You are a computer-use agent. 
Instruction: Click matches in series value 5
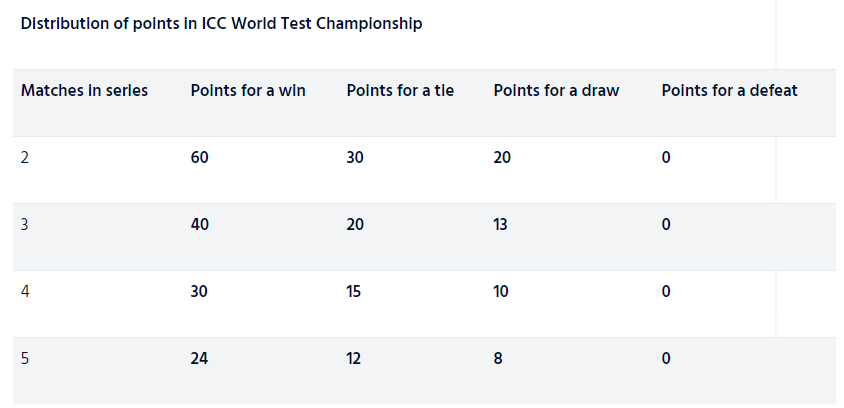[x=25, y=358]
